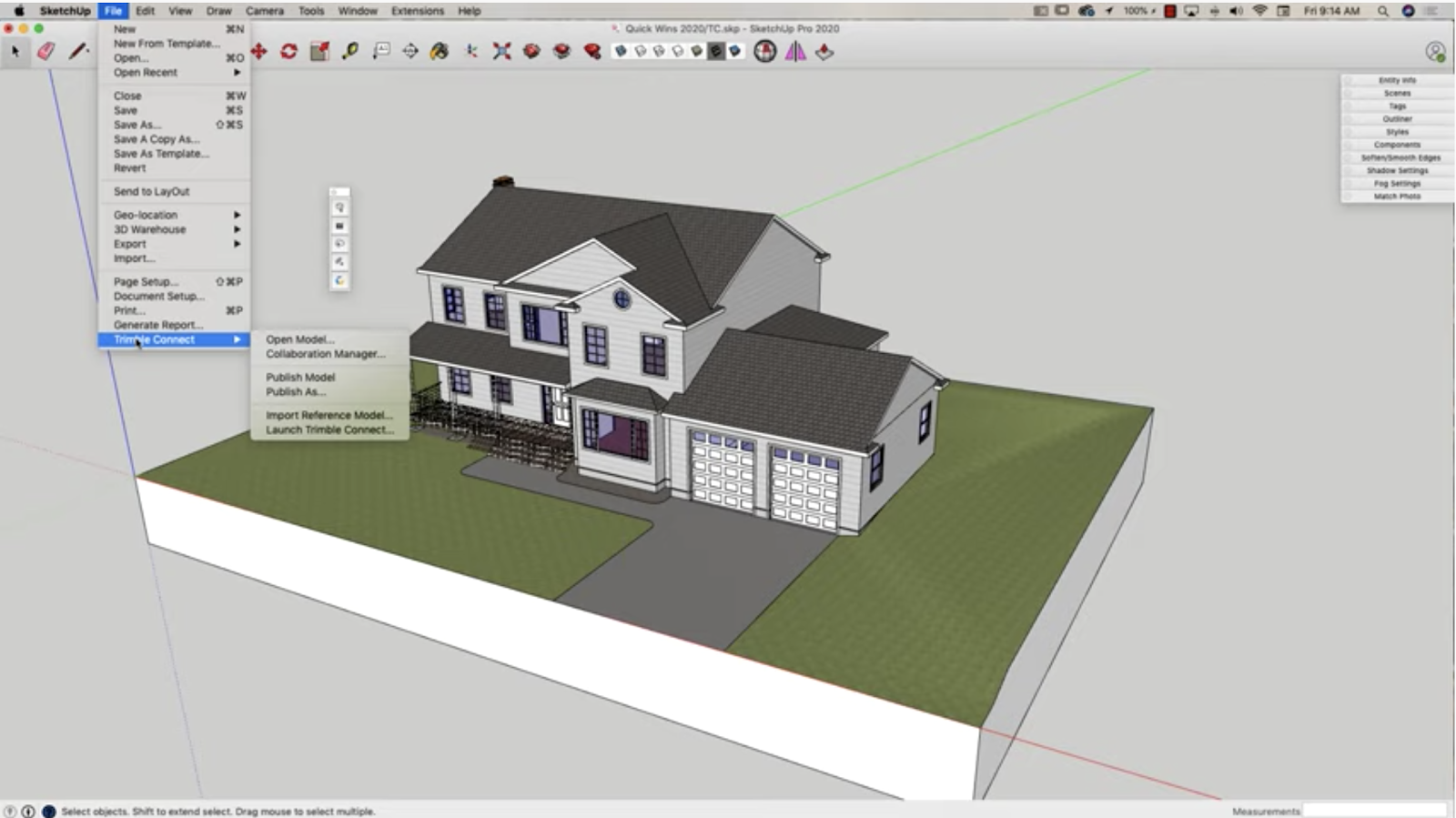Click the second red warehouse icon
The width and height of the screenshot is (1456, 818).
point(562,52)
